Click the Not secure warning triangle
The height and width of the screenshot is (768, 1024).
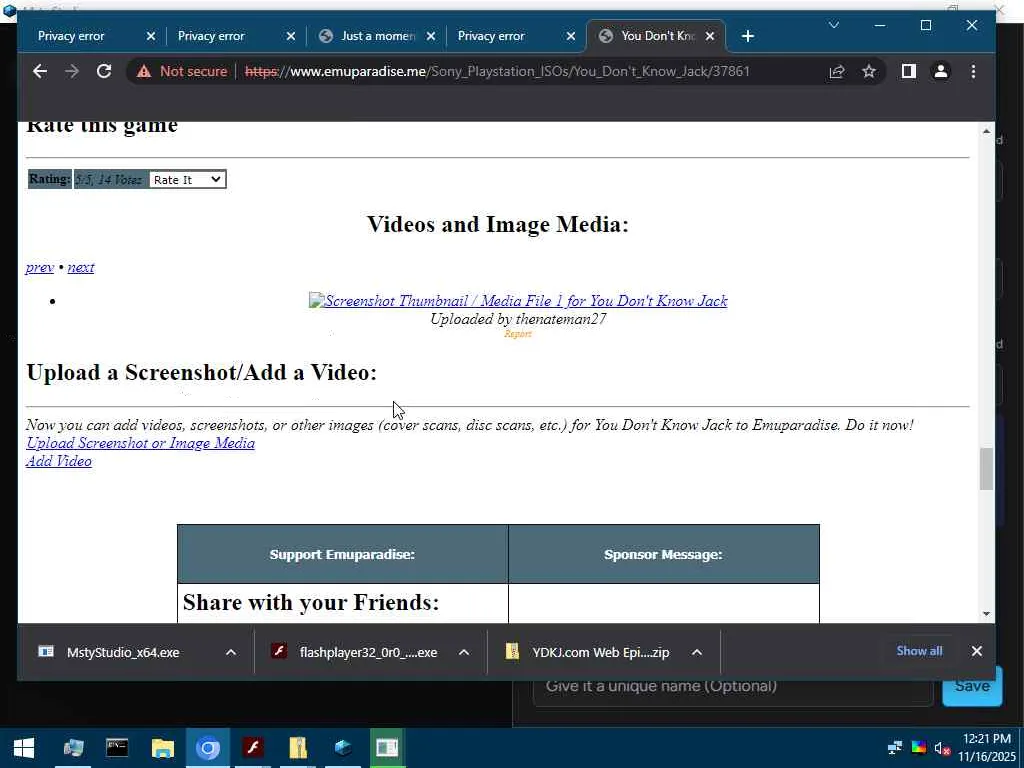pyautogui.click(x=144, y=71)
